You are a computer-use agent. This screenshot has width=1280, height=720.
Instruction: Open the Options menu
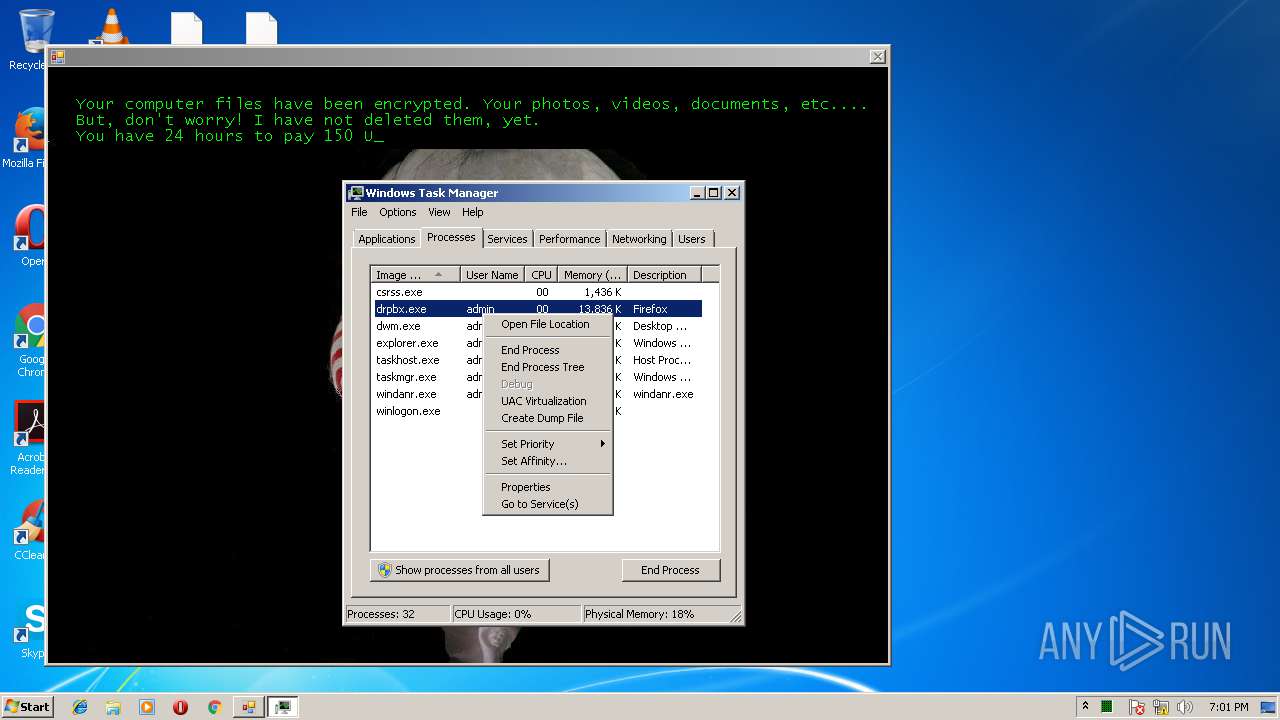click(x=397, y=212)
